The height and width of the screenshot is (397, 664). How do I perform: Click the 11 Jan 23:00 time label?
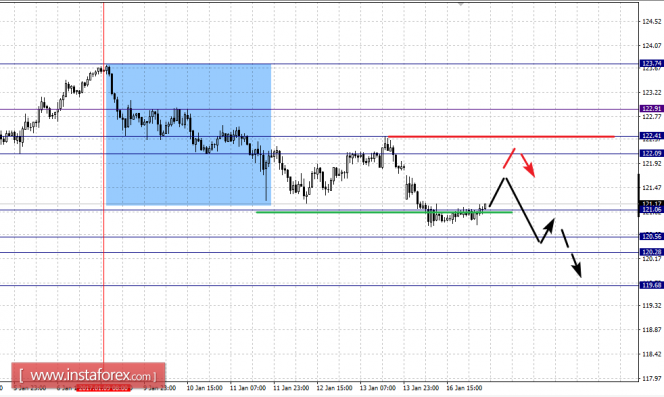291,388
